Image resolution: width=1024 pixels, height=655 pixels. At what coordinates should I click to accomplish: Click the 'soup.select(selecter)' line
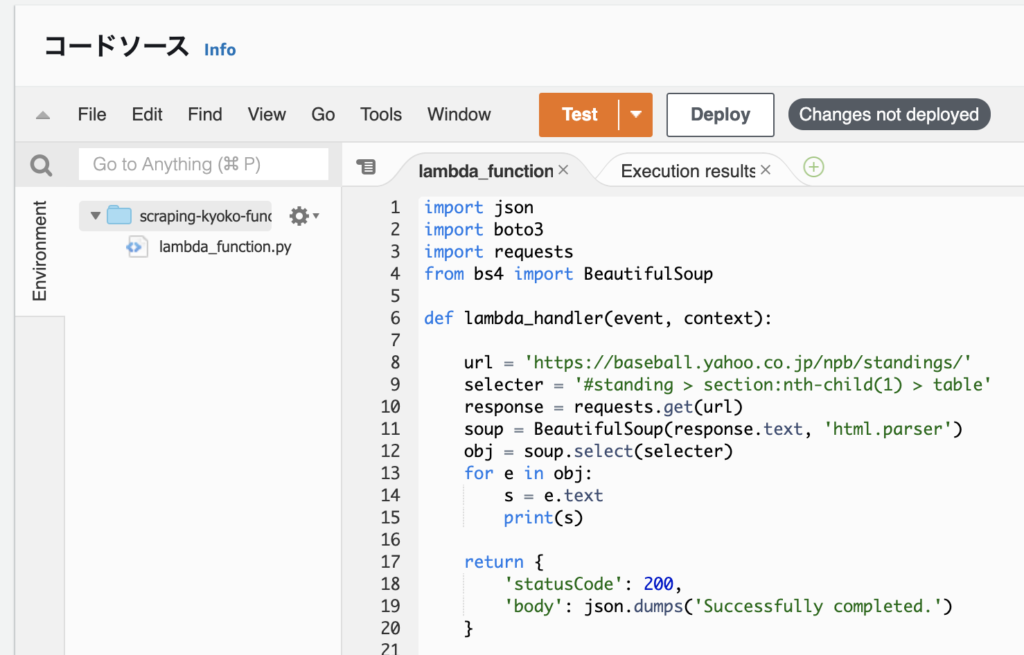598,451
